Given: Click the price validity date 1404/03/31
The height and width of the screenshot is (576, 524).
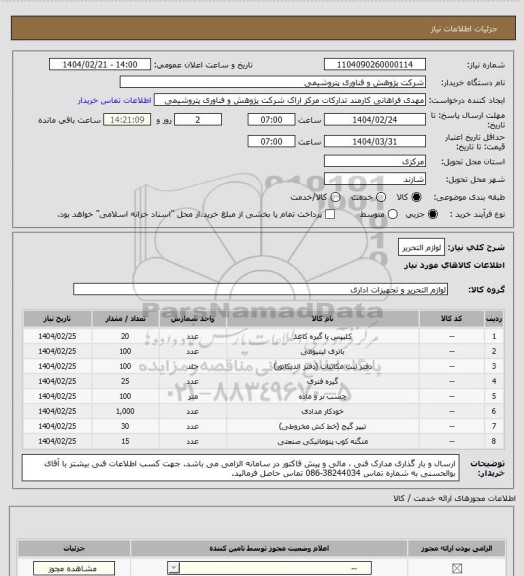Looking at the screenshot, I should [x=375, y=141].
